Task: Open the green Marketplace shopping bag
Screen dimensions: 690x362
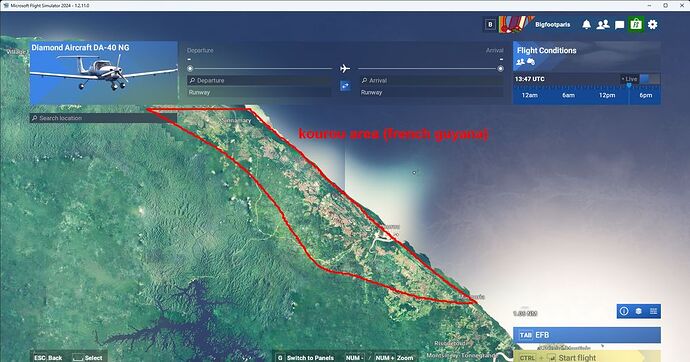Action: 636,24
